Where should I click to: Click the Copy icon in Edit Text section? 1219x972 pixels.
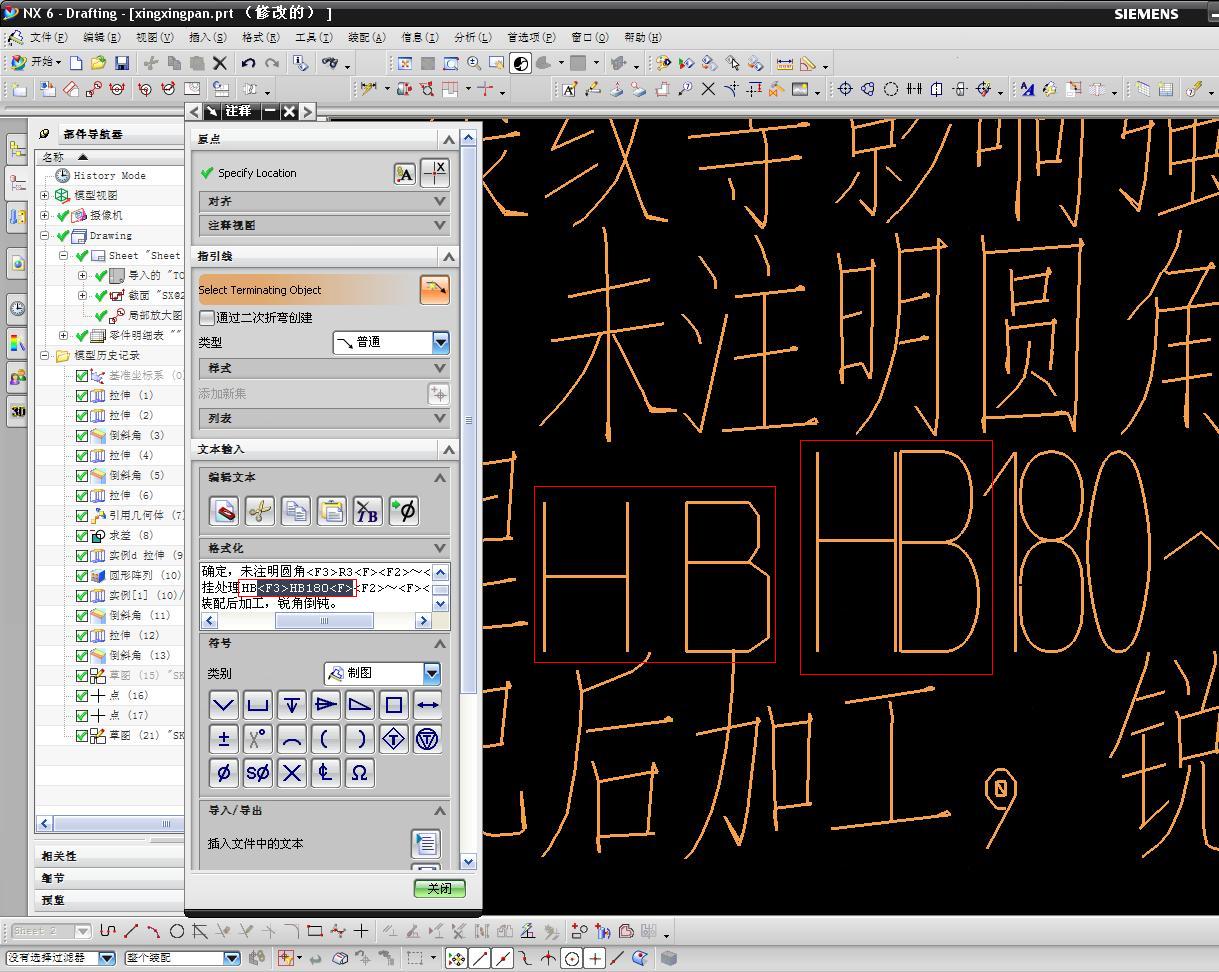pos(295,511)
